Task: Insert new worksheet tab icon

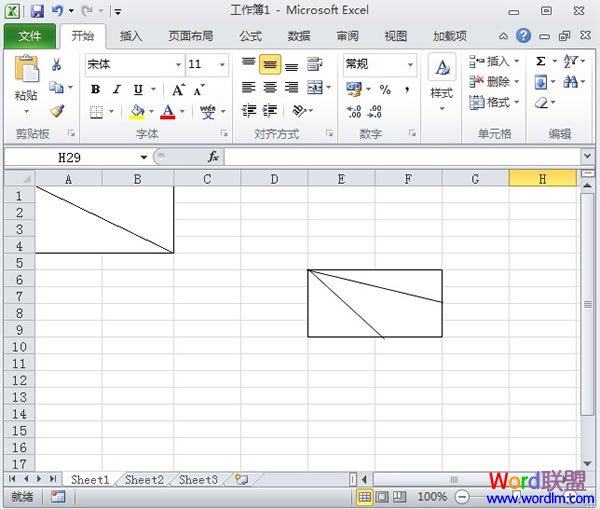Action: 241,480
